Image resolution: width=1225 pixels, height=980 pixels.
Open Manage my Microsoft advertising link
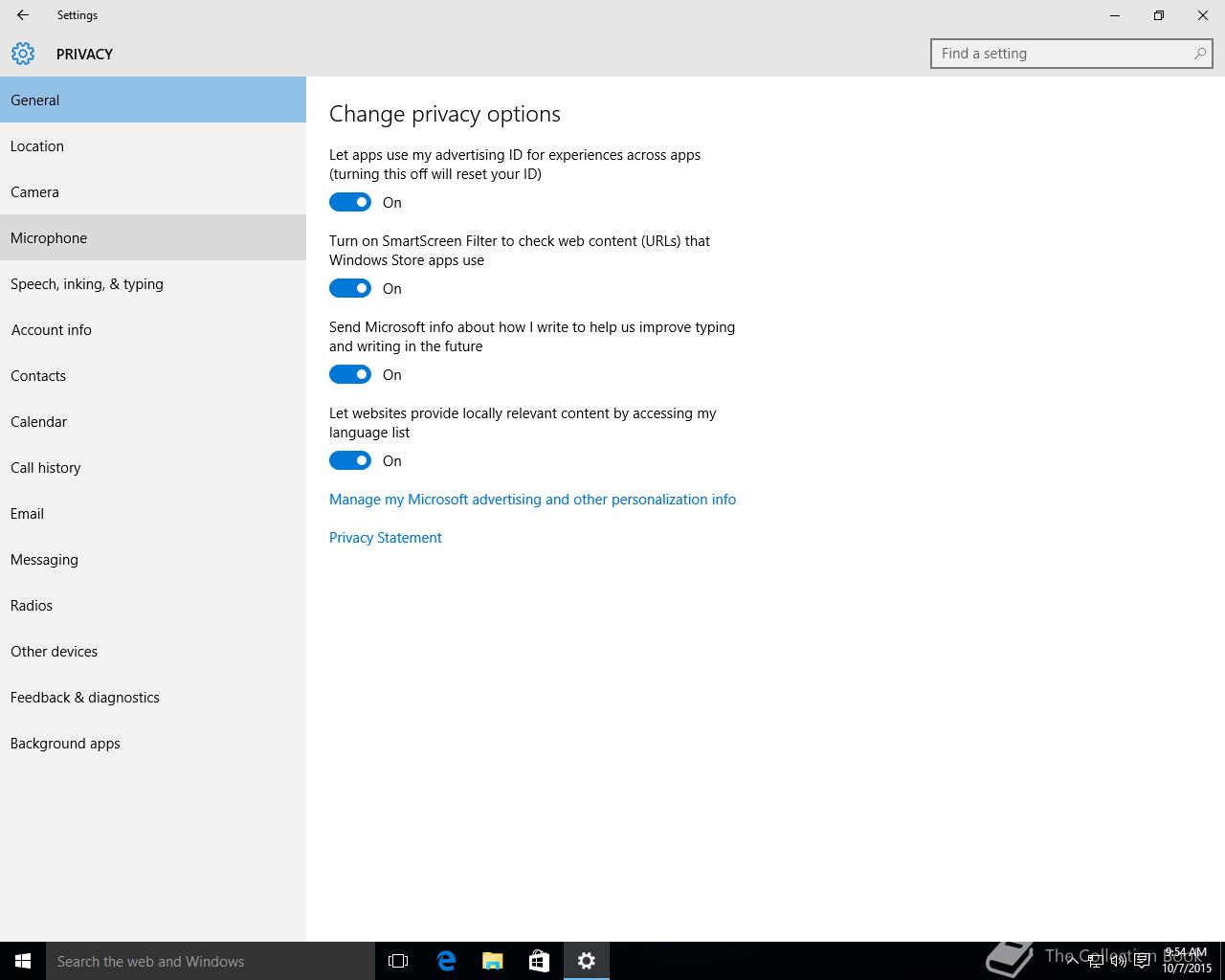532,500
